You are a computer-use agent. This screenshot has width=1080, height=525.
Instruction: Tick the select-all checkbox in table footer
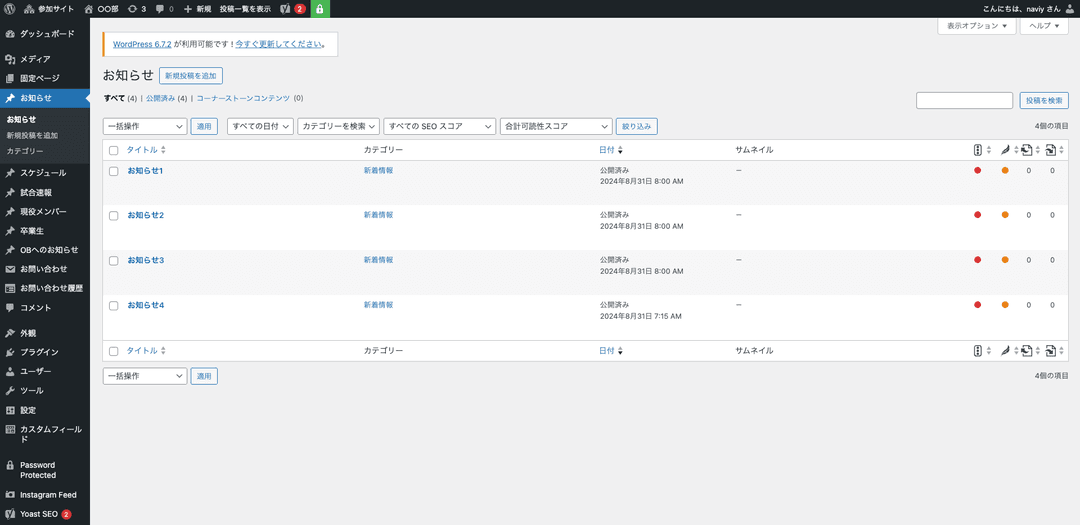114,351
